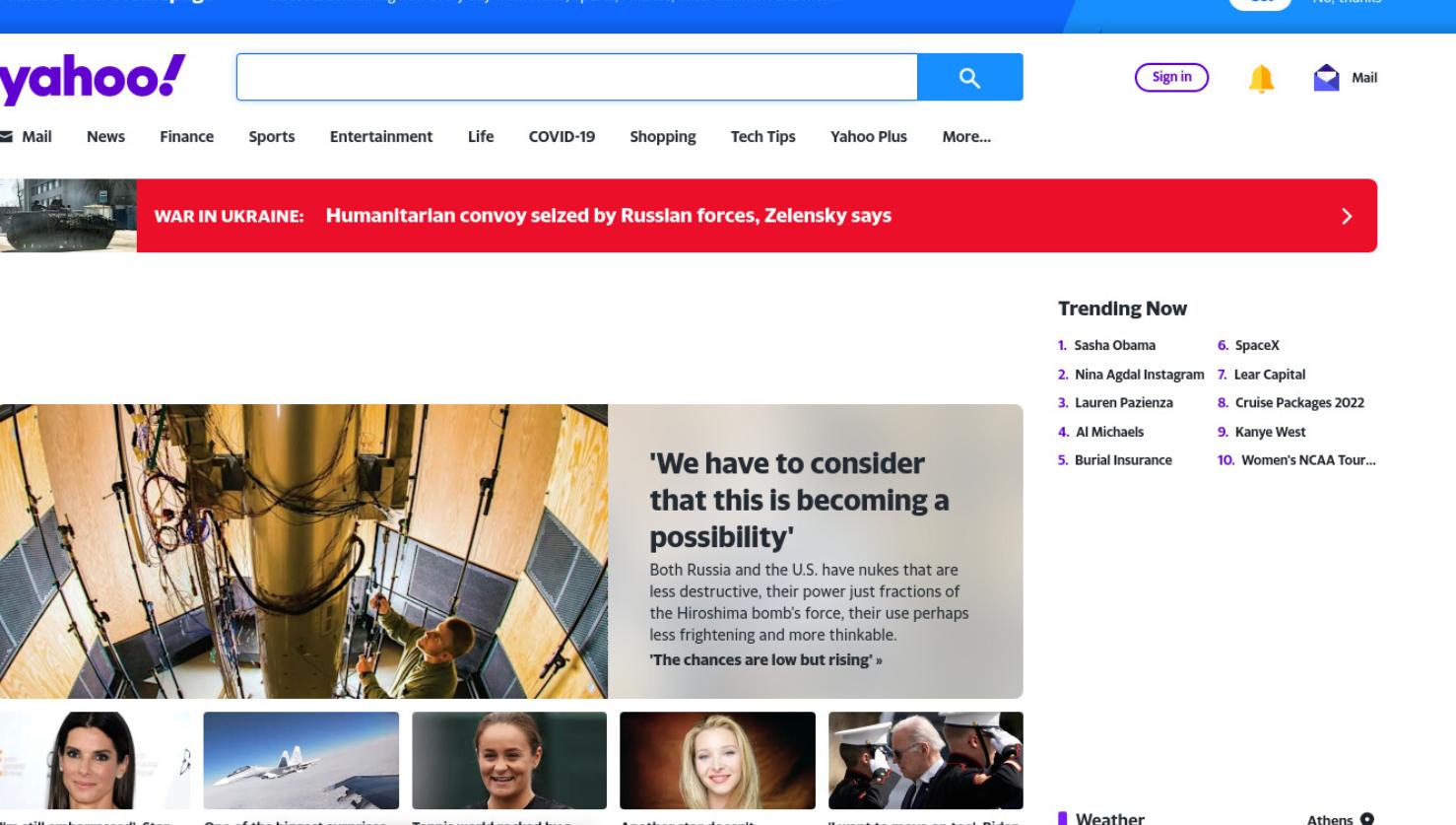Viewport: 1456px width, 825px height.
Task: Expand the More... navigation menu
Action: 965,136
